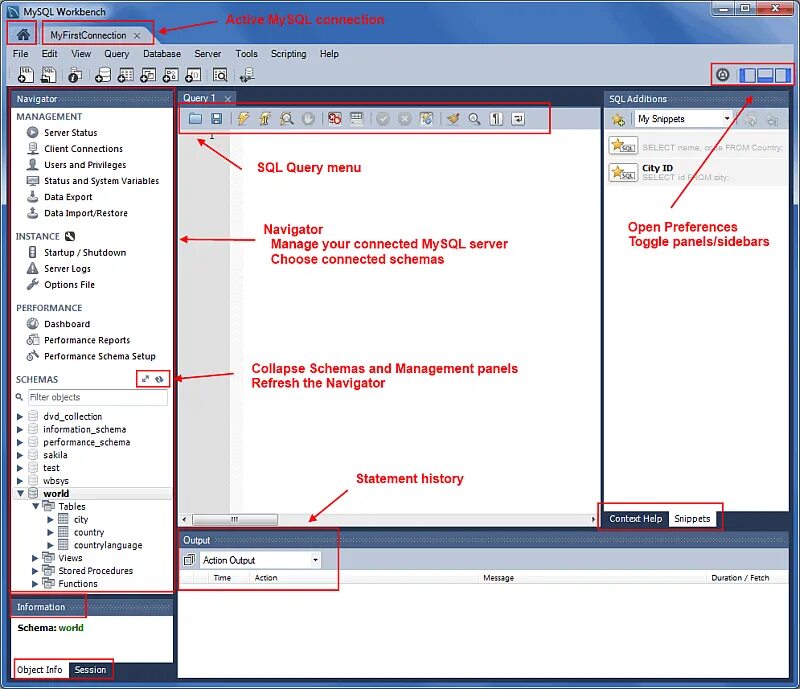Switch to the Session tab
The image size is (800, 689).
point(90,670)
